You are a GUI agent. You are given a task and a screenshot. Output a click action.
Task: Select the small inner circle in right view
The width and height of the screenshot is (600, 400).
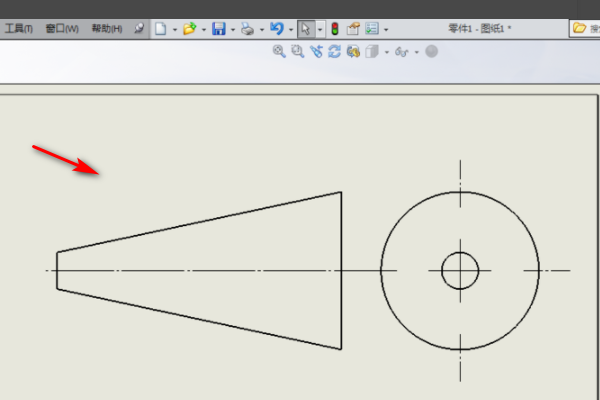460,253
